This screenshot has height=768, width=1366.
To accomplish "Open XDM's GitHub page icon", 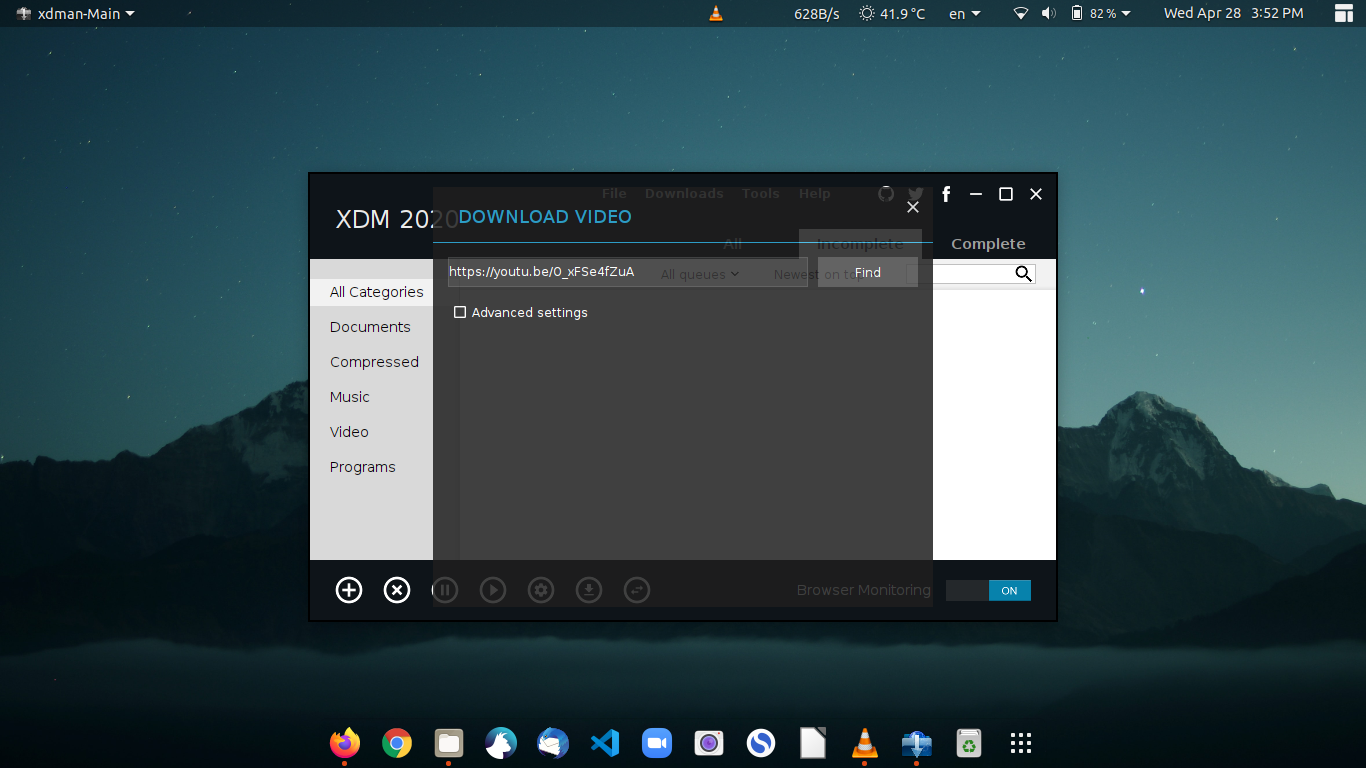I will tap(886, 193).
